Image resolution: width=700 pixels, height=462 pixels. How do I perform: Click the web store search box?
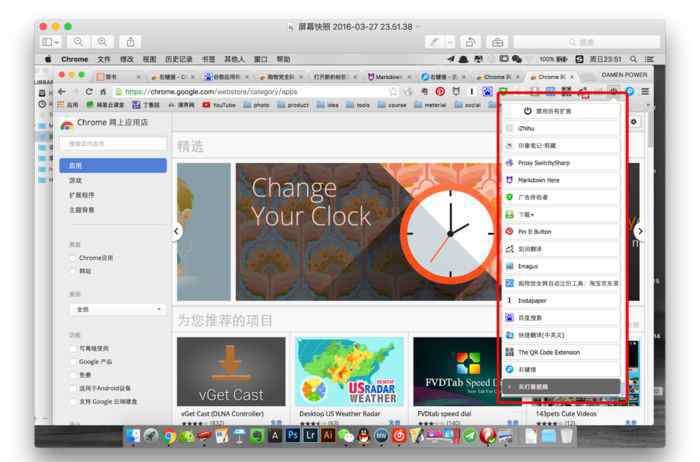113,143
